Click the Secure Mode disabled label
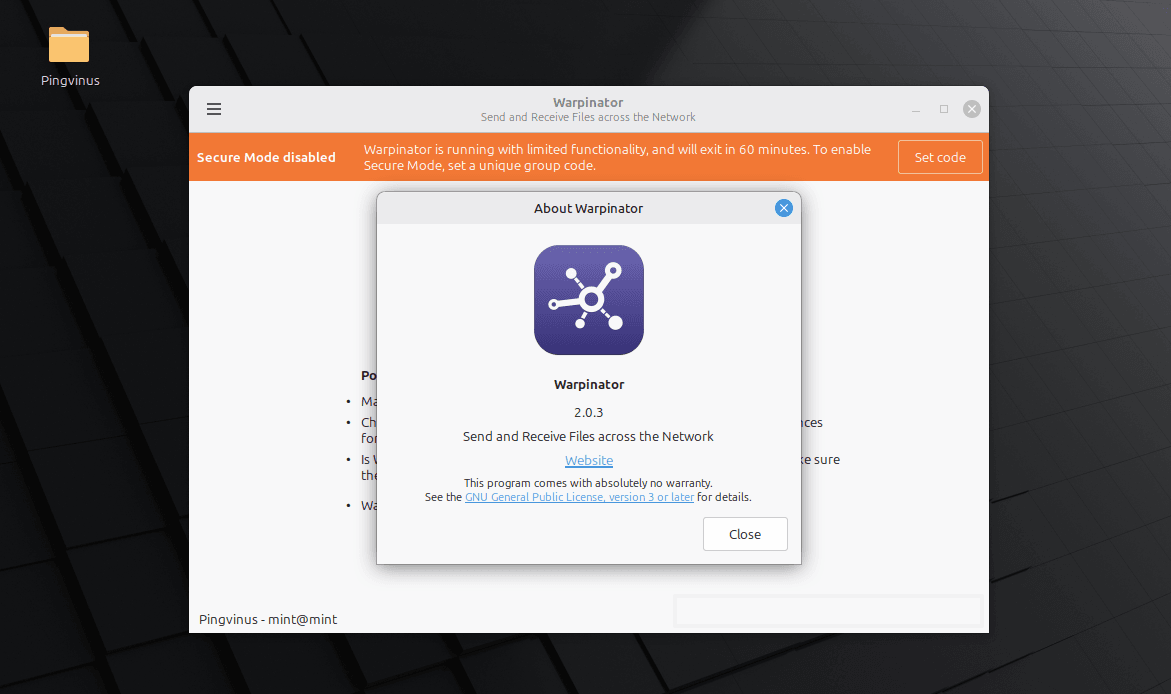Screen dimensions: 1171x694 click(266, 157)
